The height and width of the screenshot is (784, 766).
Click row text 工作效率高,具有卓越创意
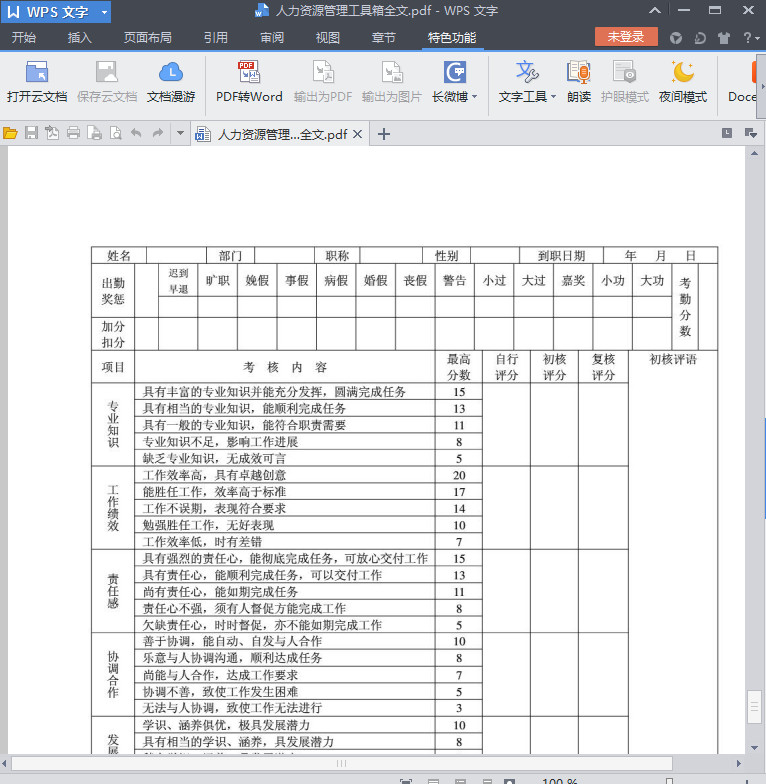click(x=214, y=475)
